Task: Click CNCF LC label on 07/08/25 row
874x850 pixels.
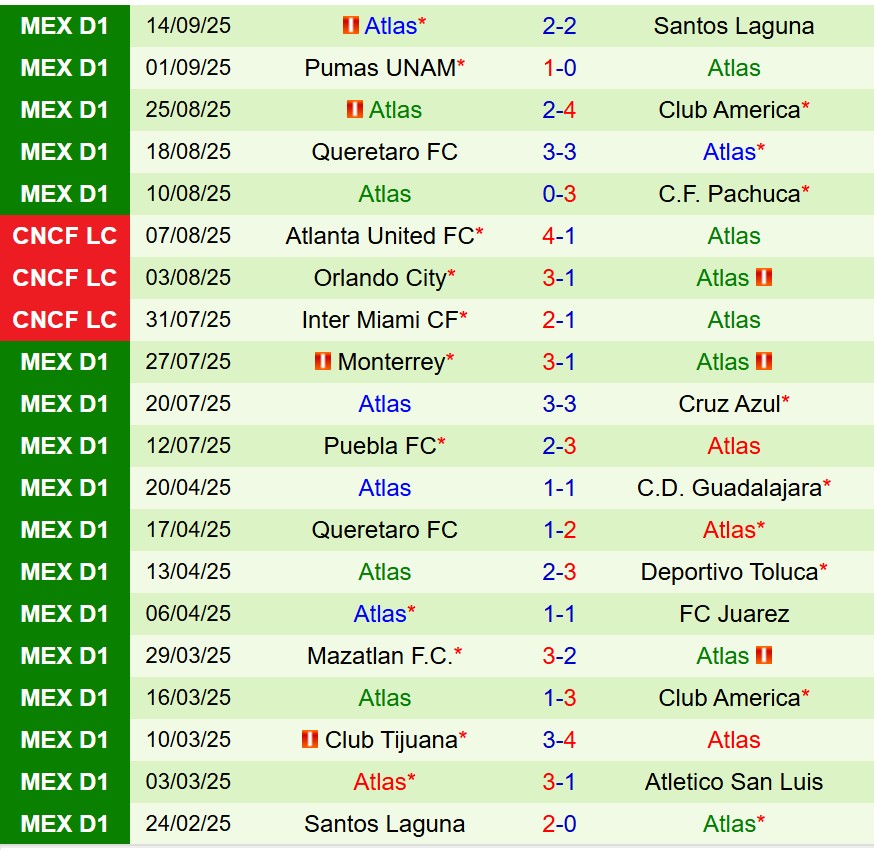Action: coord(65,236)
